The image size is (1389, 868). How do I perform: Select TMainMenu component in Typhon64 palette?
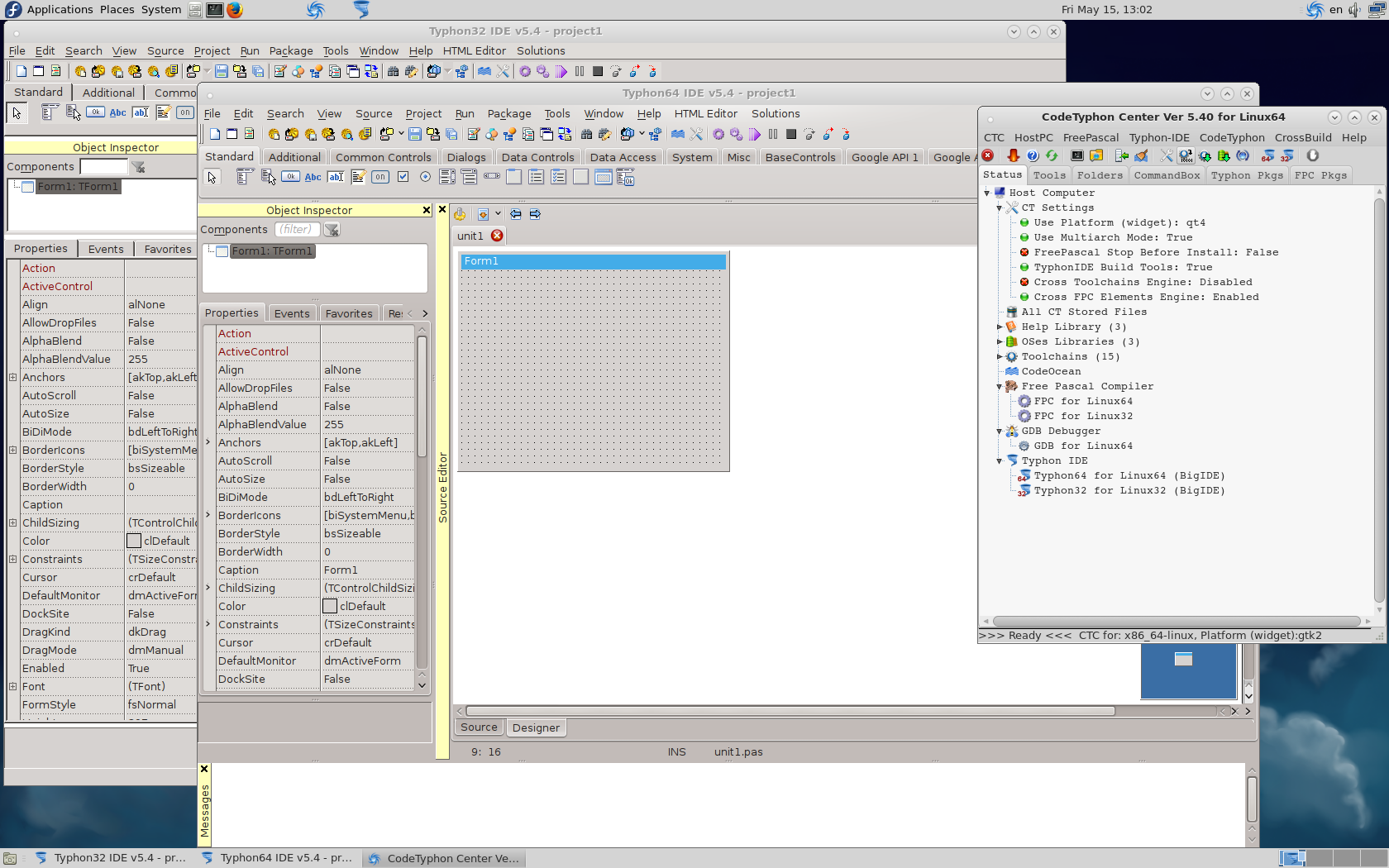pyautogui.click(x=245, y=176)
